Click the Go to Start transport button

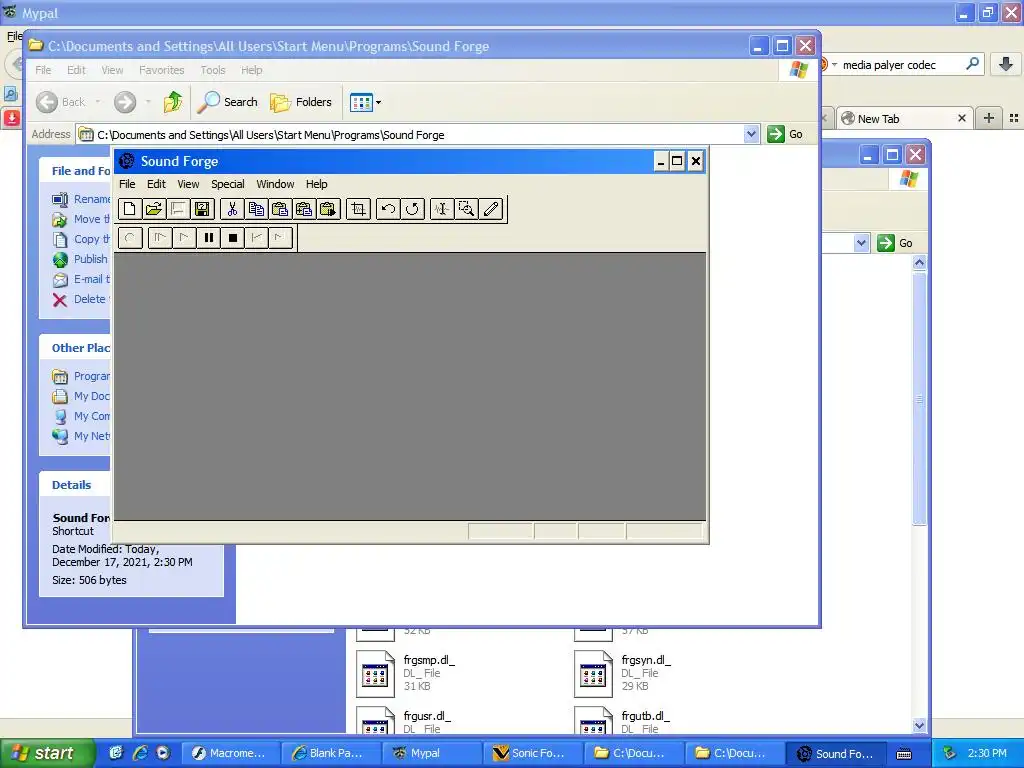click(x=257, y=238)
